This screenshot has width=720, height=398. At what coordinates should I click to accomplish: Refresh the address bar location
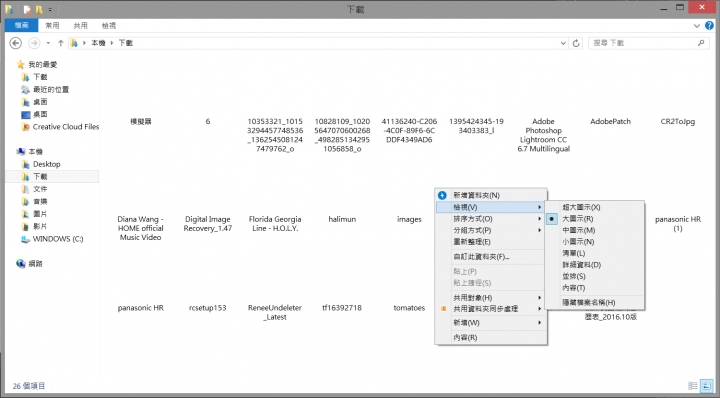[x=576, y=43]
